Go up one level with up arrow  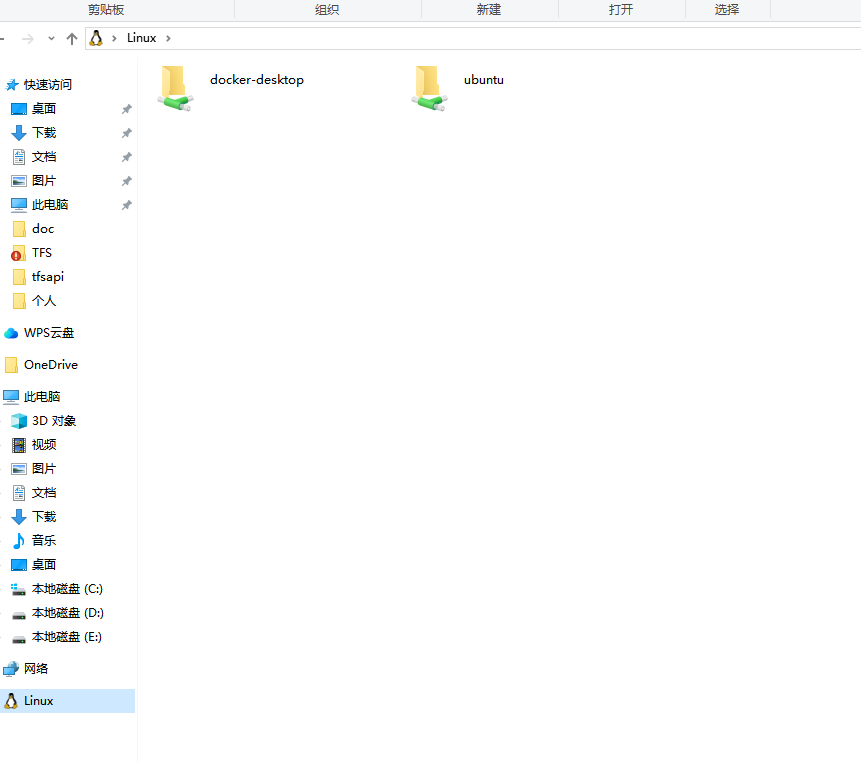(71, 38)
